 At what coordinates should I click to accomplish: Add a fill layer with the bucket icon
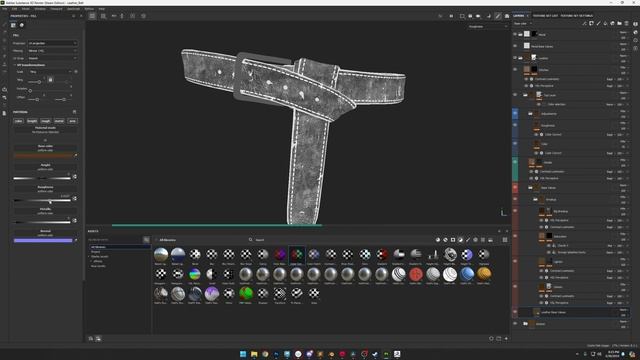(605, 24)
